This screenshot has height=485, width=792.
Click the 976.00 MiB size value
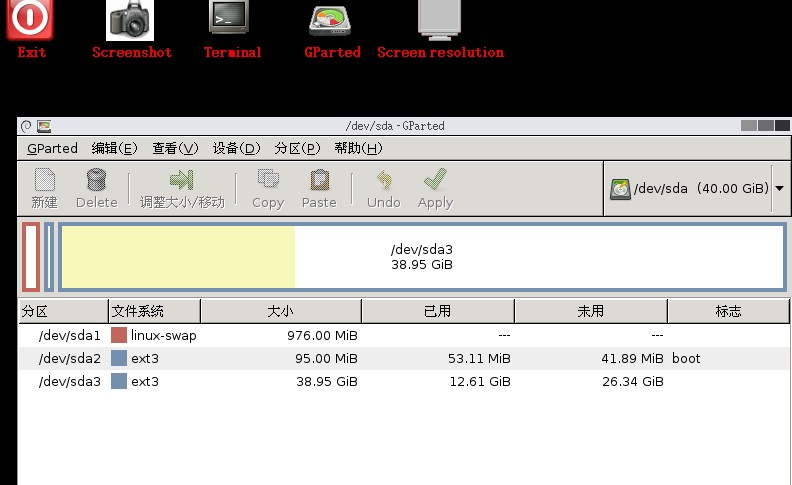(x=322, y=335)
